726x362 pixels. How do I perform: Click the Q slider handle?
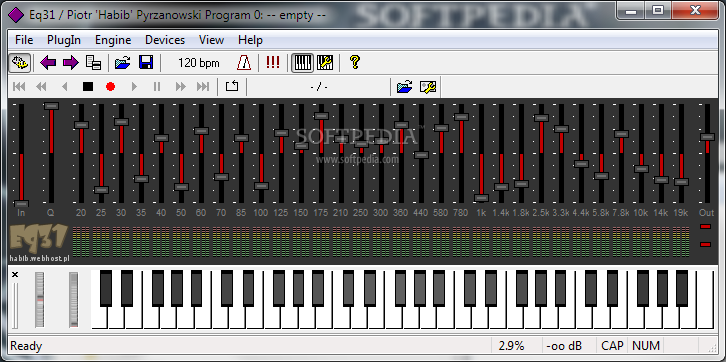[51, 106]
